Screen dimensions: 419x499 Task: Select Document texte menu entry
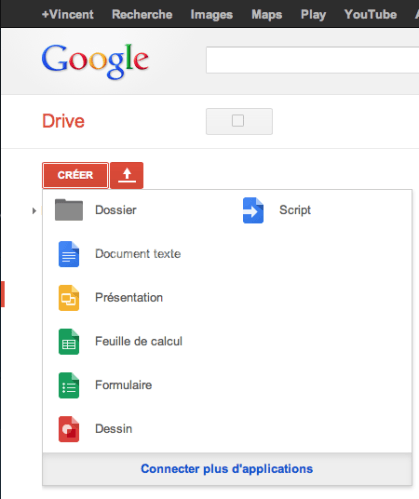pos(138,254)
